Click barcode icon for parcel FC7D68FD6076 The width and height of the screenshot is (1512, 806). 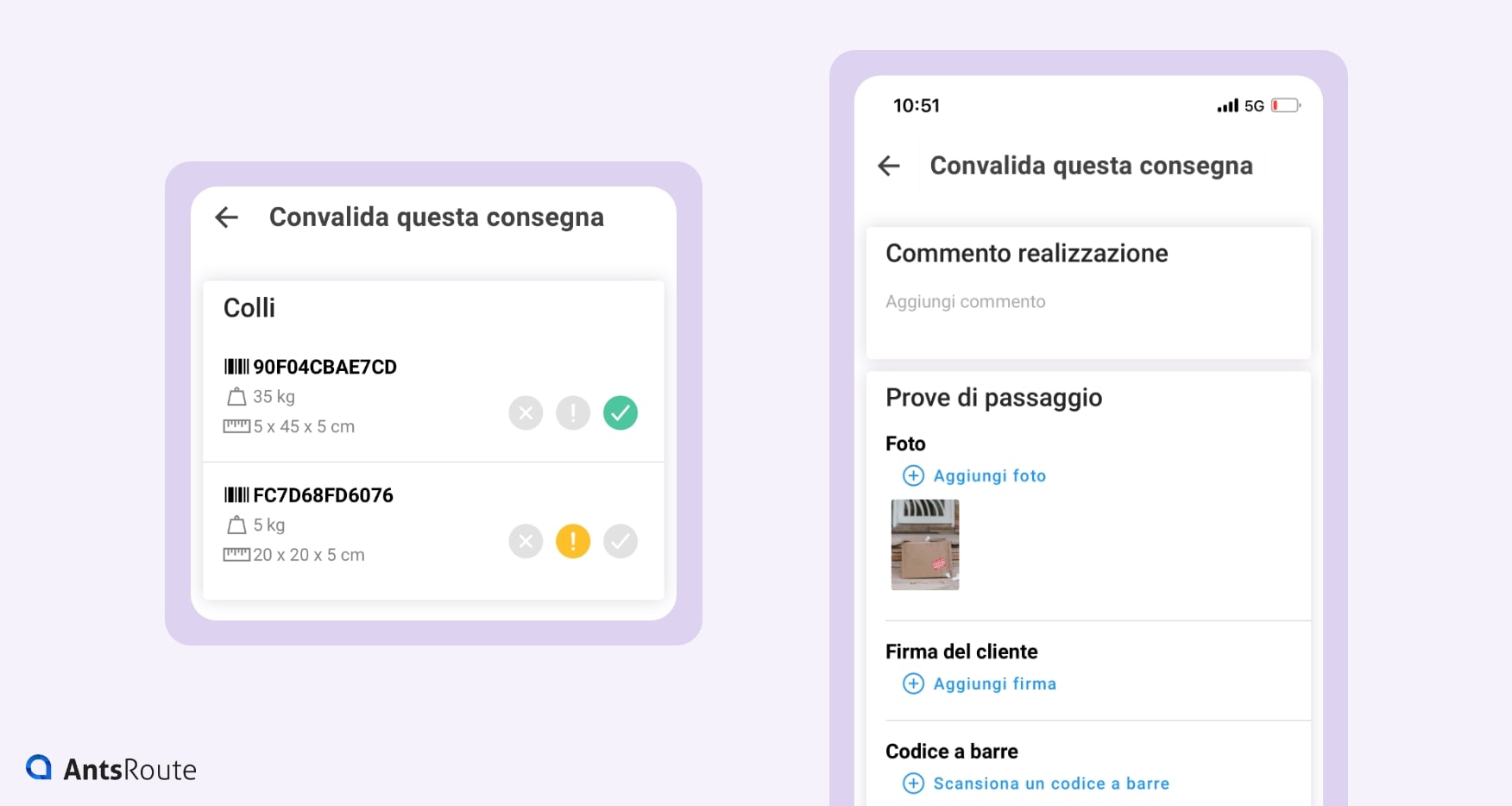coord(236,495)
